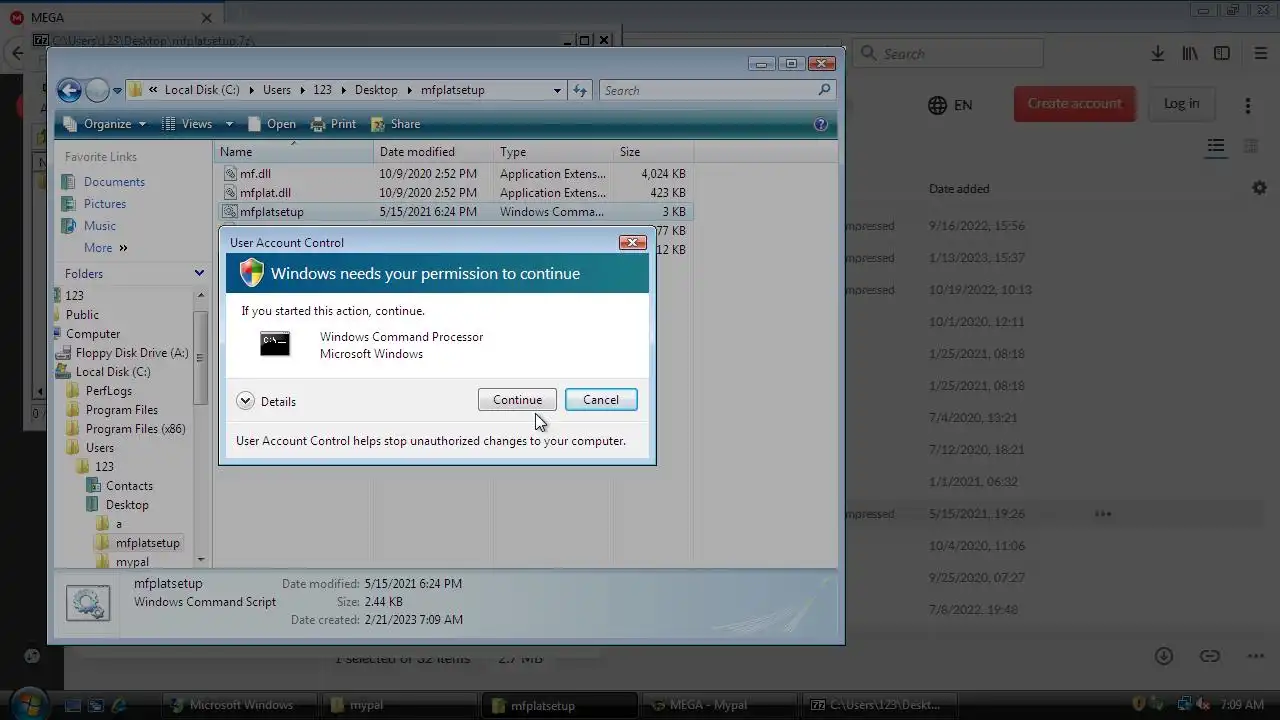Expand More in Favorite Links
The width and height of the screenshot is (1280, 720).
tap(106, 248)
